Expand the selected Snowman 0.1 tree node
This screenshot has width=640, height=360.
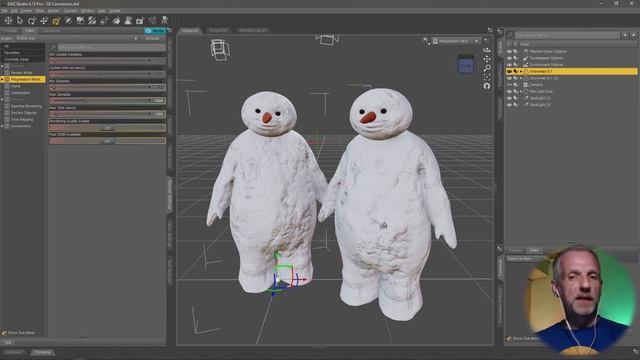[521, 71]
